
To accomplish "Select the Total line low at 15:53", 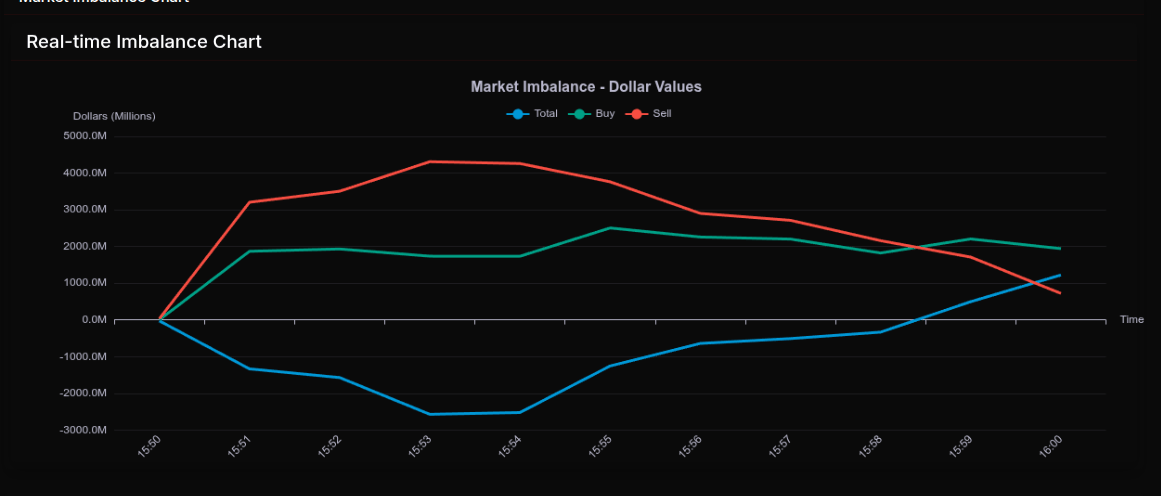I will (x=429, y=414).
